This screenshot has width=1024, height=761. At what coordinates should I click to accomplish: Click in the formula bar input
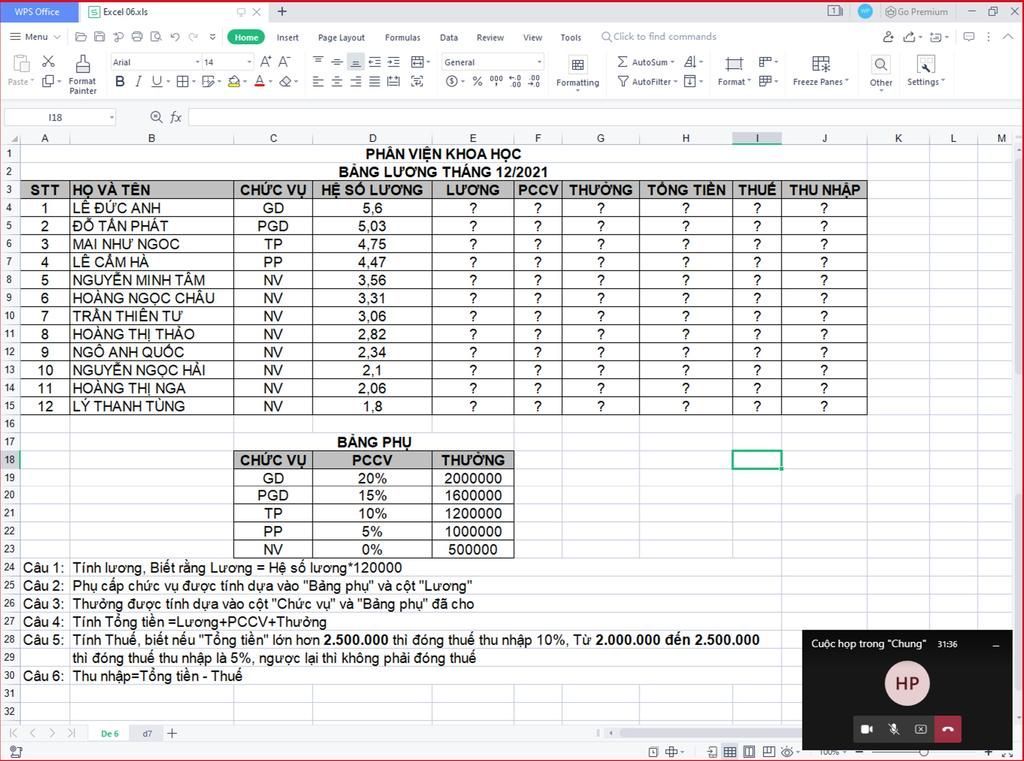coord(605,117)
